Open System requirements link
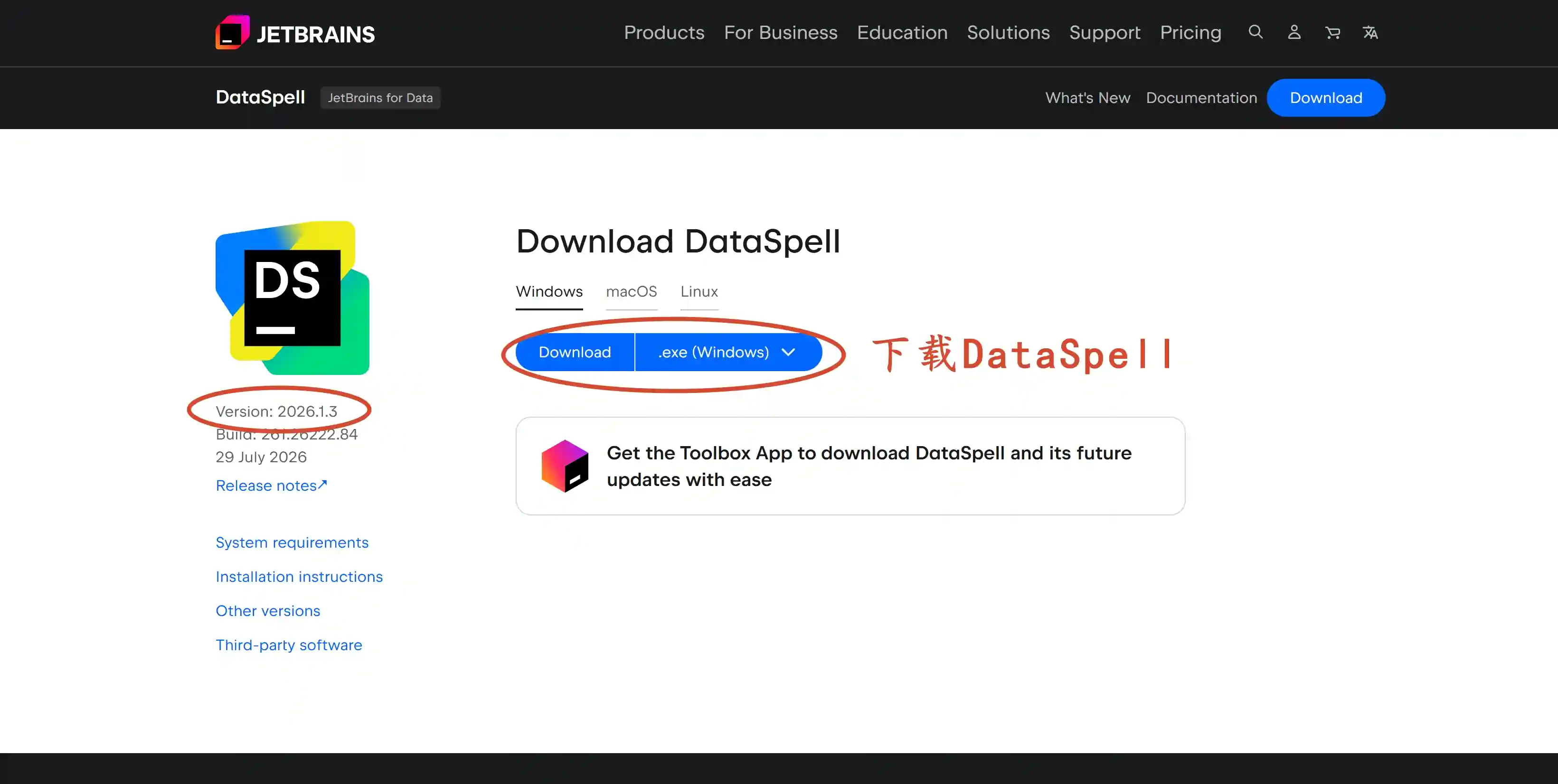1558x784 pixels. click(292, 542)
